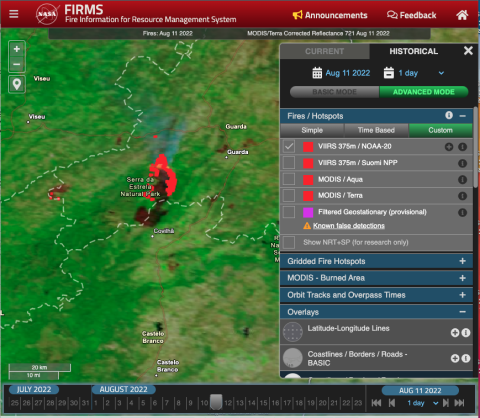Toggle the Latitude-Longitude Lines overlay thumbnail
Image resolution: width=480 pixels, height=418 pixels.
[x=293, y=332]
